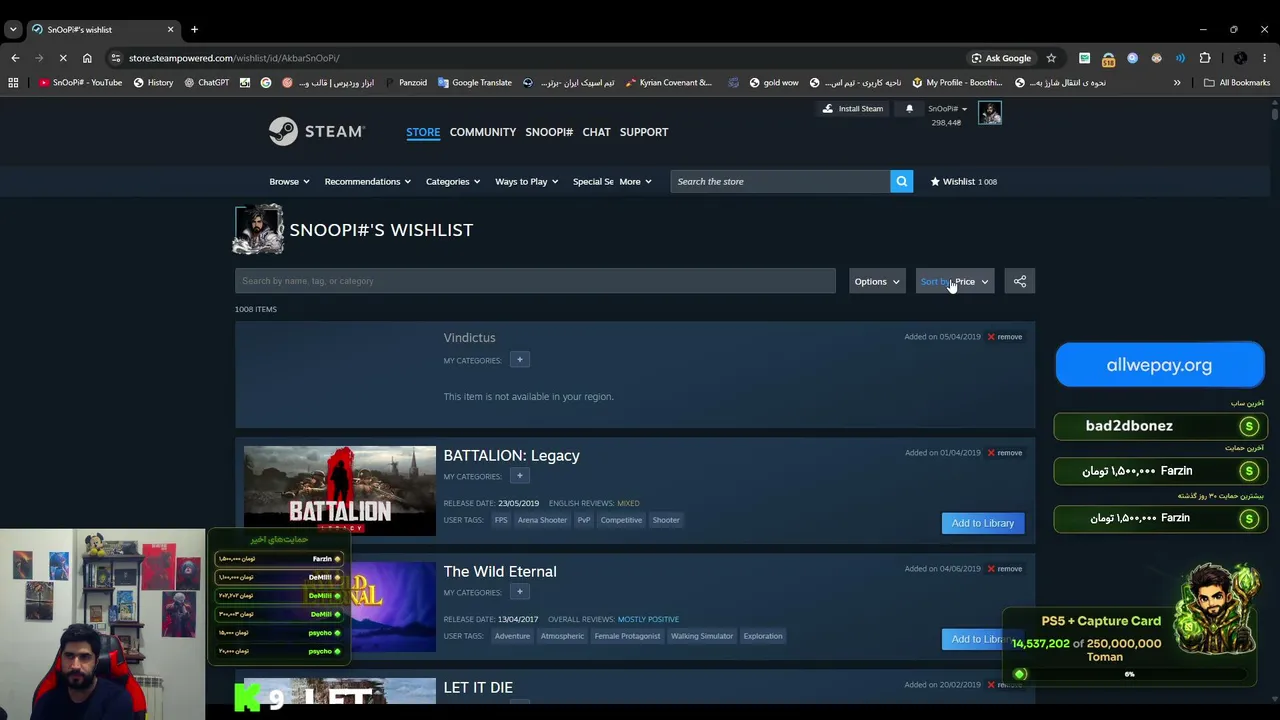The height and width of the screenshot is (720, 1280).
Task: Expand the Categories dropdown
Action: point(453,182)
